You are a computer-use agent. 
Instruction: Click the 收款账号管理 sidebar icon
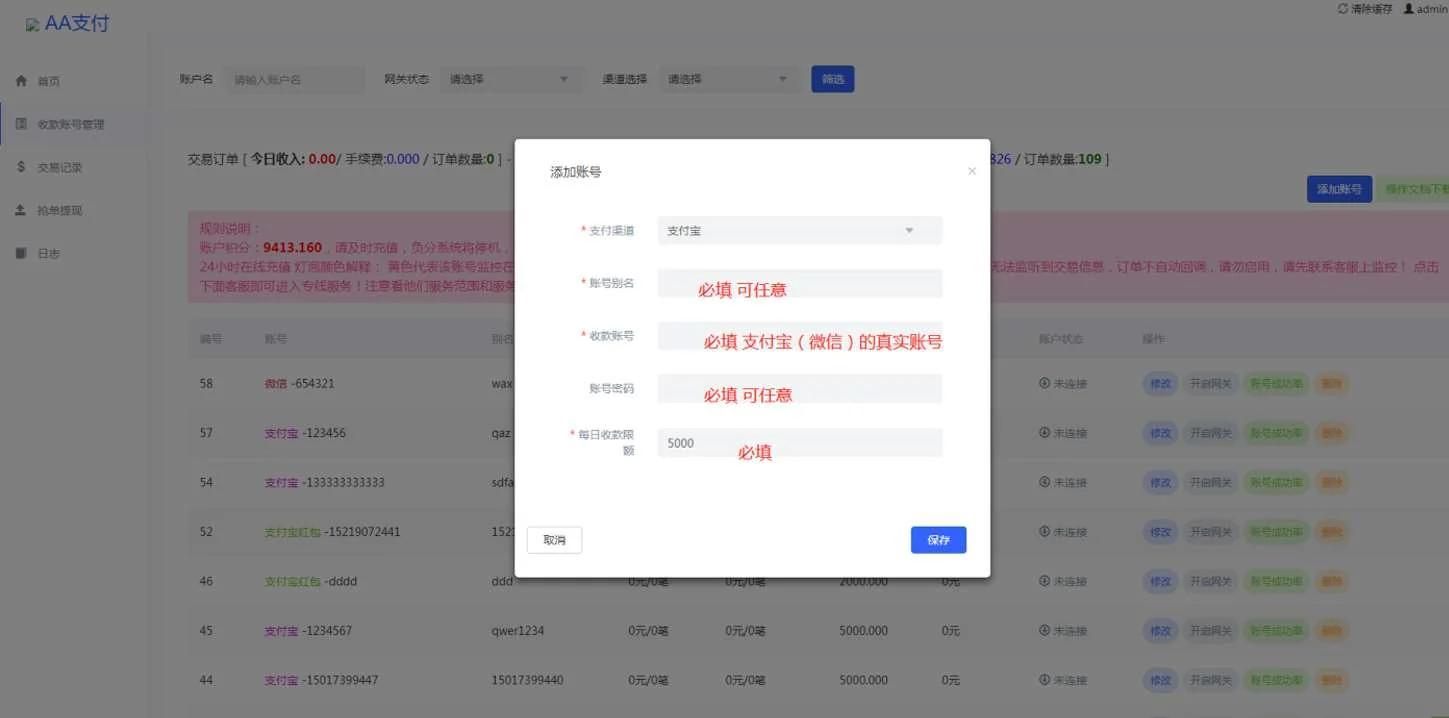tap(21, 124)
